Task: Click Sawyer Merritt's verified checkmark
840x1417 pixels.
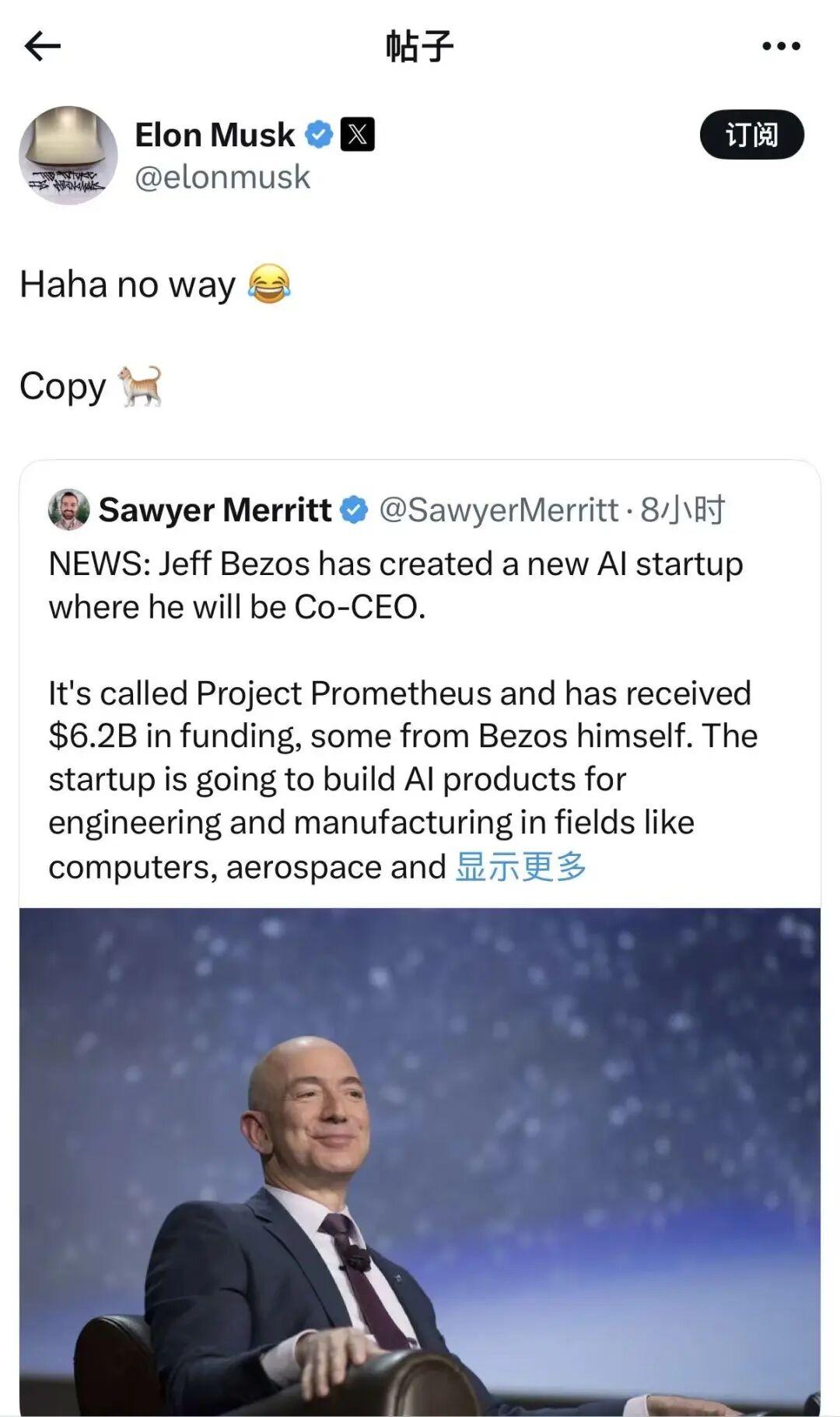Action: tap(354, 510)
